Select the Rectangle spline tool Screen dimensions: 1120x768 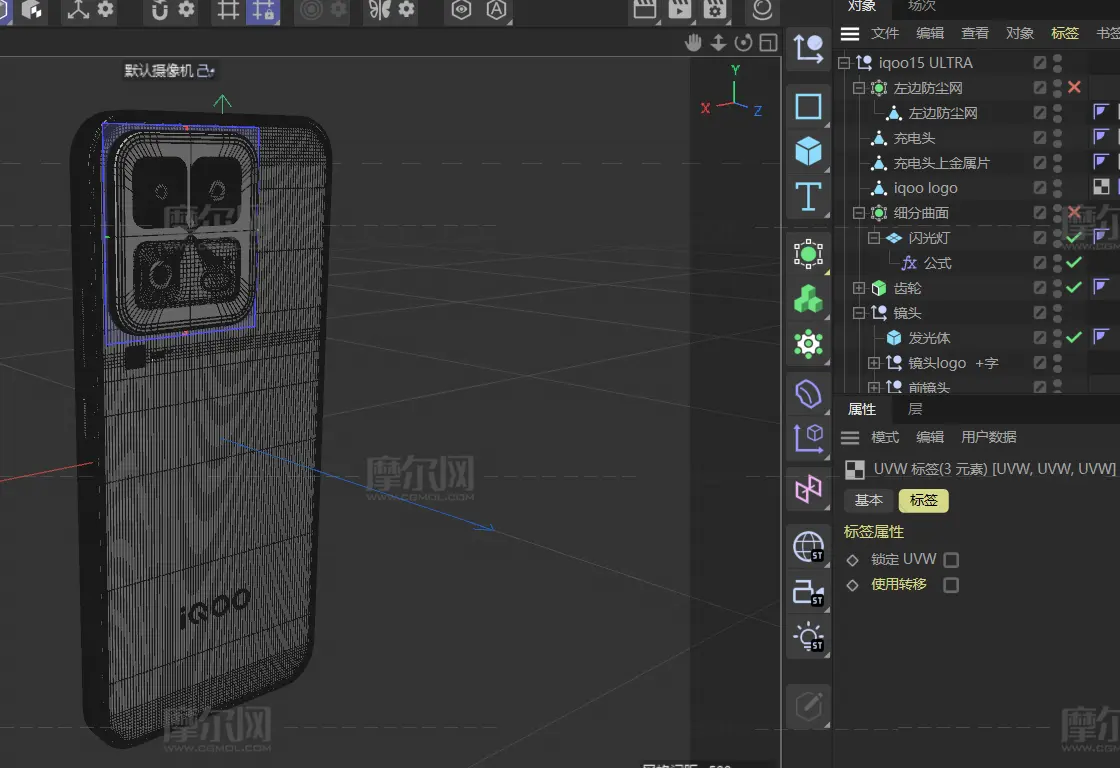click(808, 107)
